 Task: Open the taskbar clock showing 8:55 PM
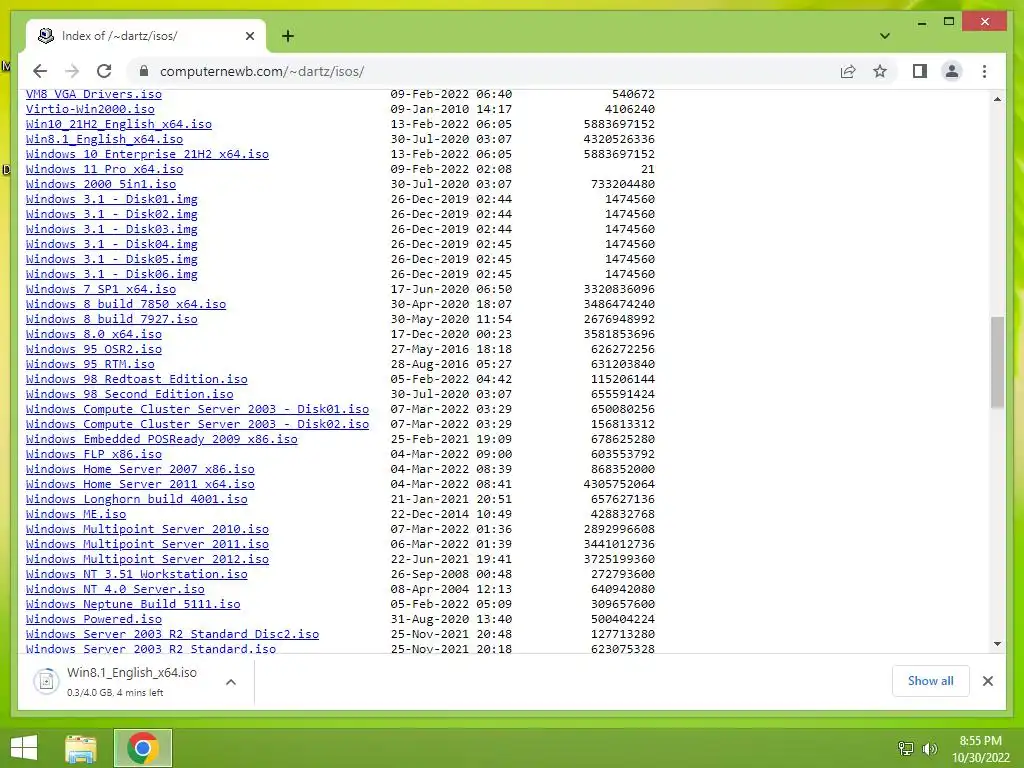[981, 749]
